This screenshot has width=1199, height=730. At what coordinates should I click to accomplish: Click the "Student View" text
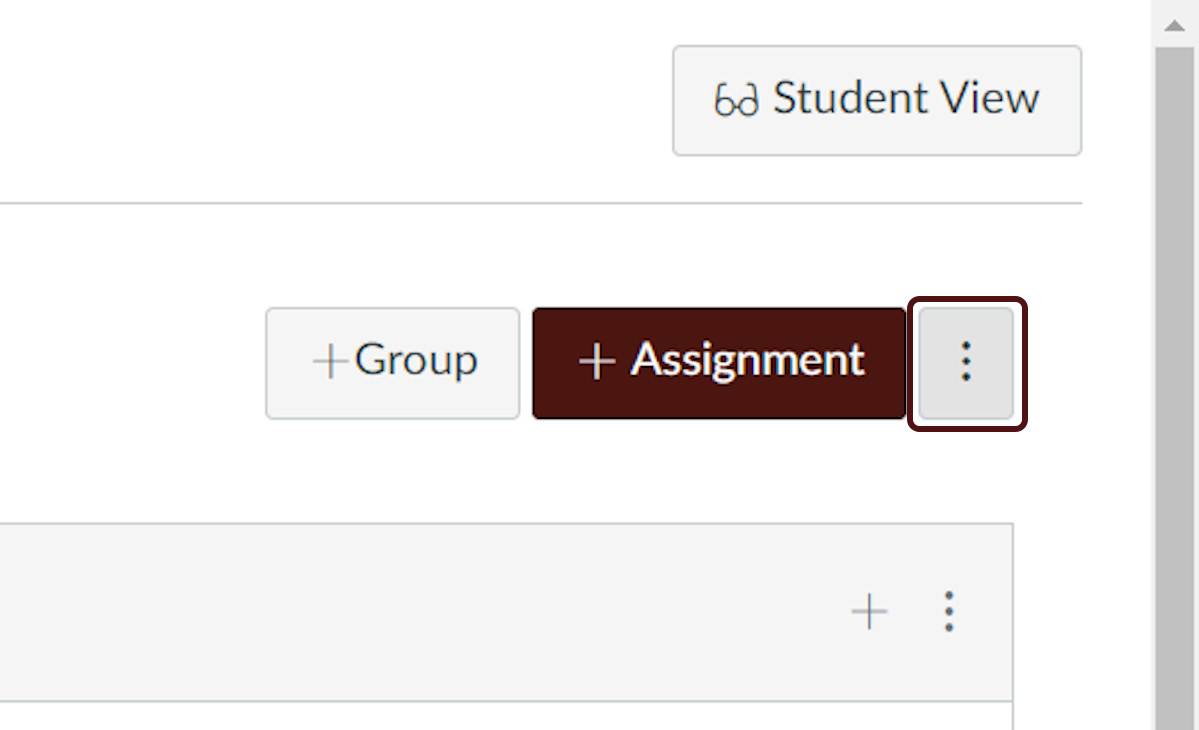[906, 99]
